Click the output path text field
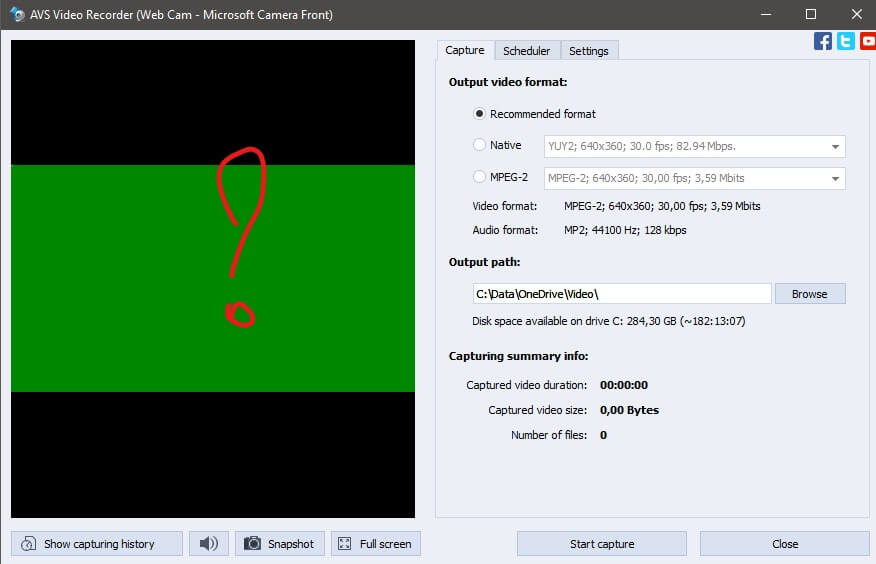The width and height of the screenshot is (876, 564). (x=620, y=294)
